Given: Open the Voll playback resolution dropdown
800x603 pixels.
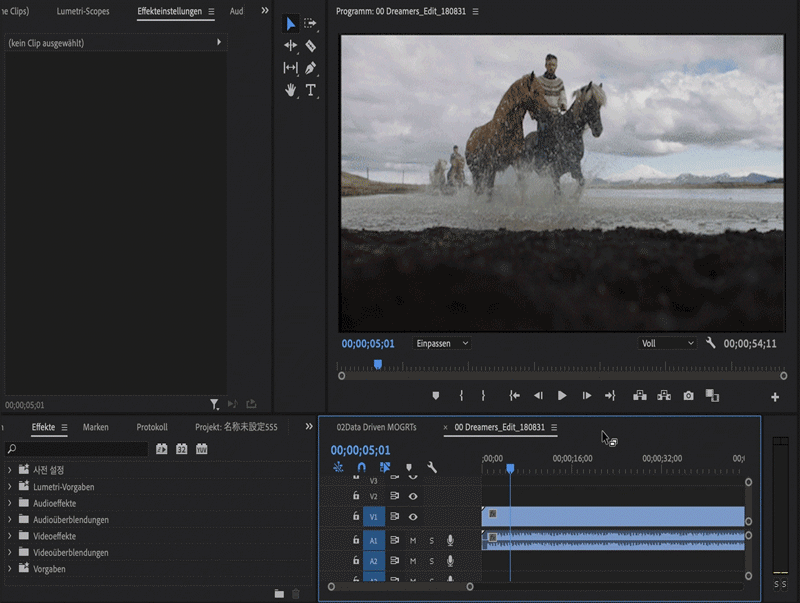Looking at the screenshot, I should click(x=667, y=343).
